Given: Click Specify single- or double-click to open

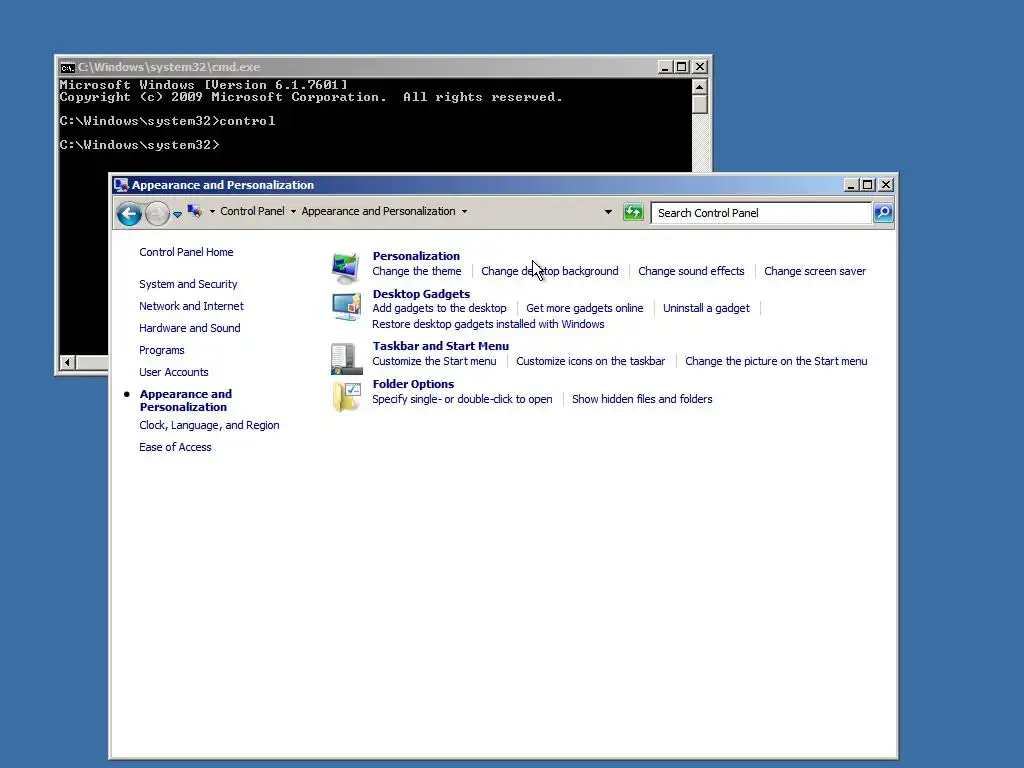Looking at the screenshot, I should point(462,399).
